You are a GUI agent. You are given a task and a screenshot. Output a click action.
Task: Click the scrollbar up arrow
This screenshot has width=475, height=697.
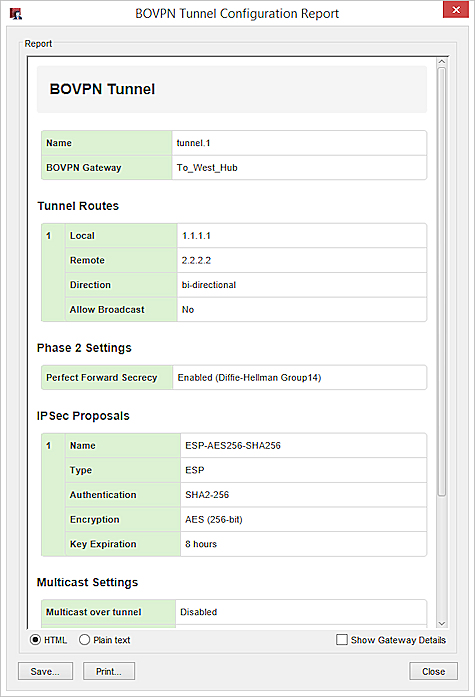442,62
